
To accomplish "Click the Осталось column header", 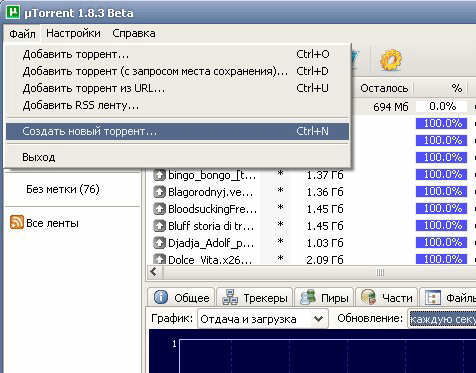I will point(384,88).
